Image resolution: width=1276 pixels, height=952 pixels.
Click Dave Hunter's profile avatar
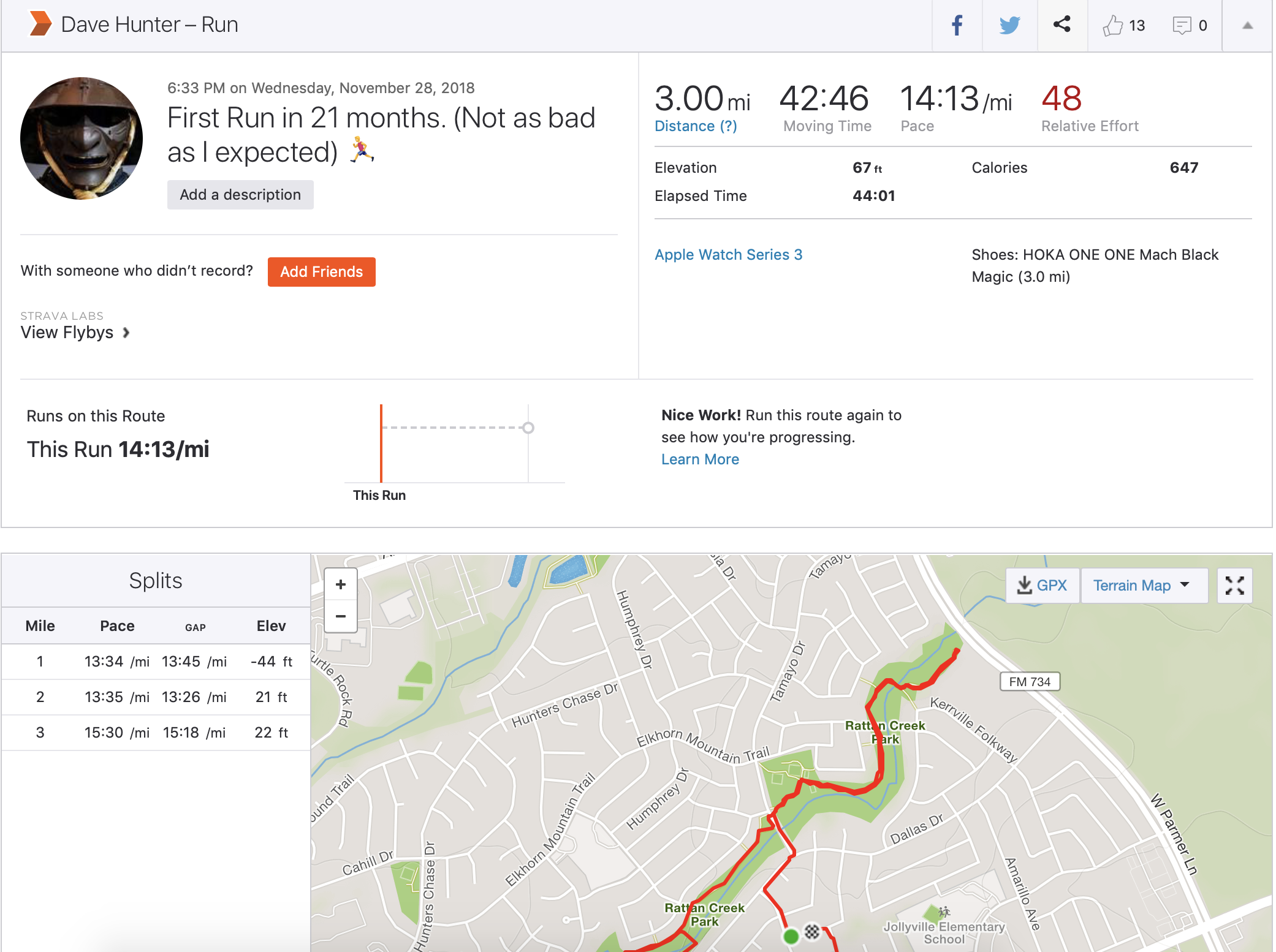[x=82, y=138]
